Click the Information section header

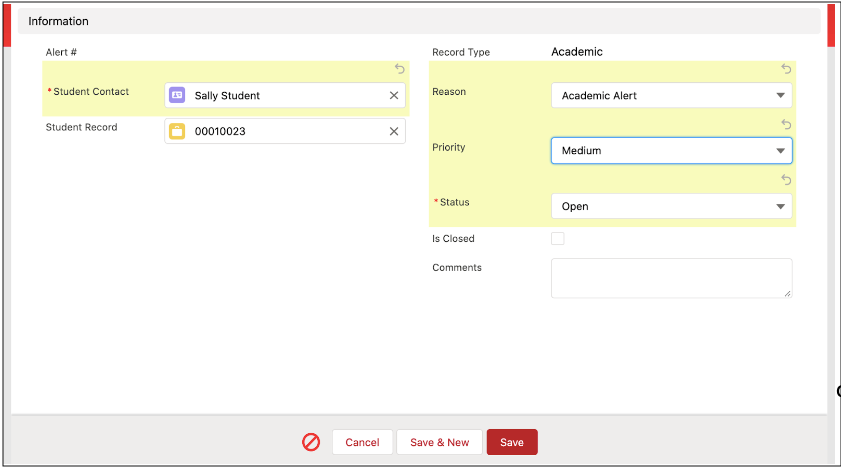point(59,21)
